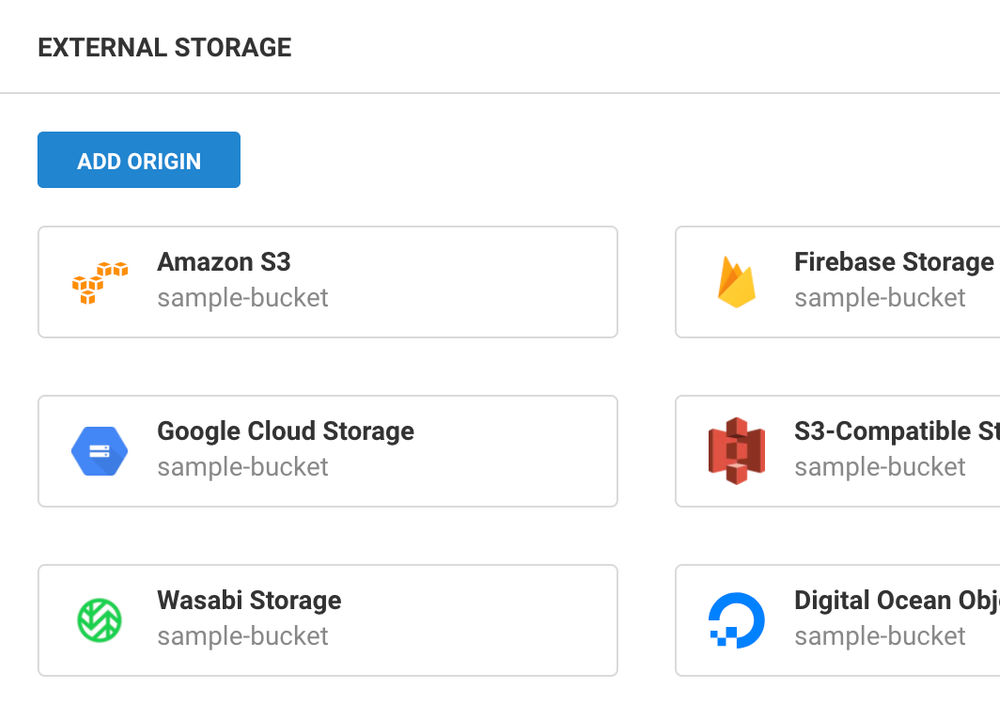Open the Digital Ocean Object storage entry
This screenshot has height=720, width=1000.
point(850,620)
